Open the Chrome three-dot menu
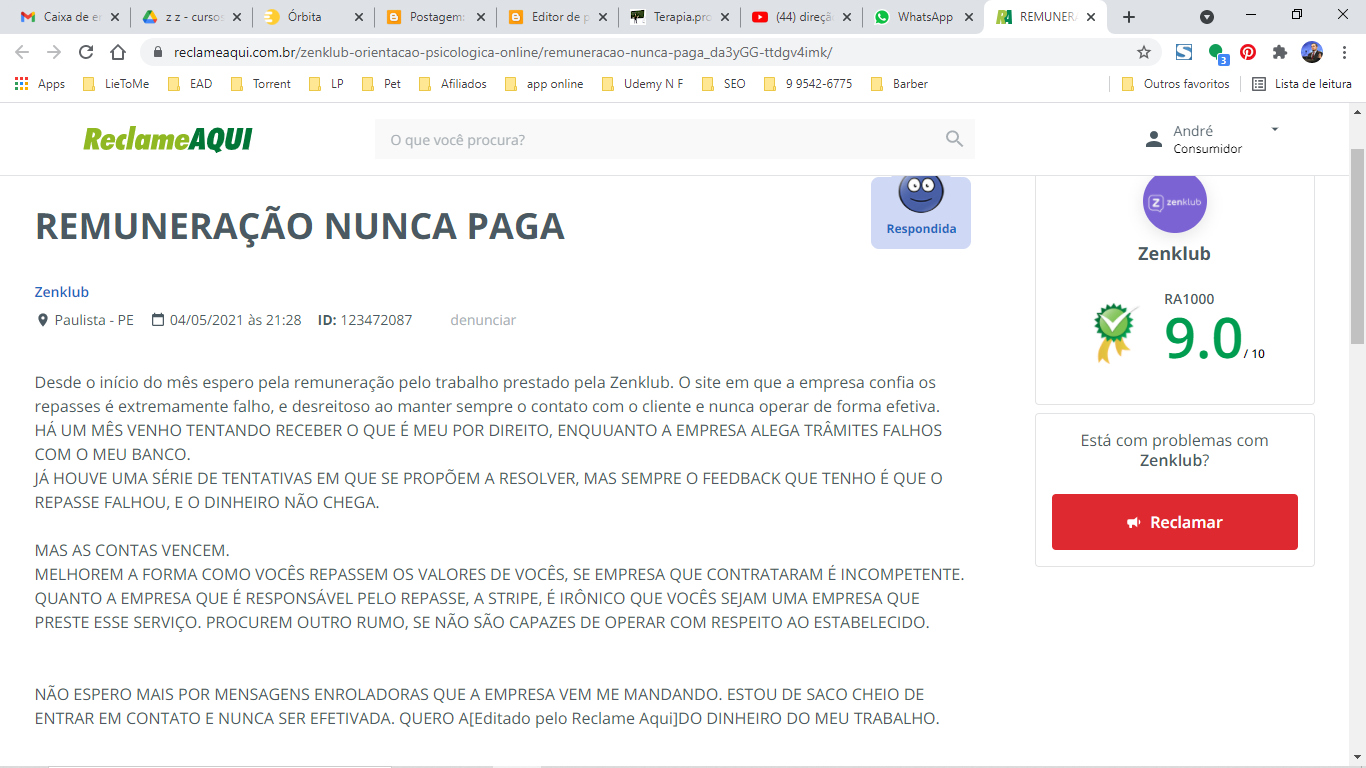The width and height of the screenshot is (1366, 768). tap(1343, 52)
